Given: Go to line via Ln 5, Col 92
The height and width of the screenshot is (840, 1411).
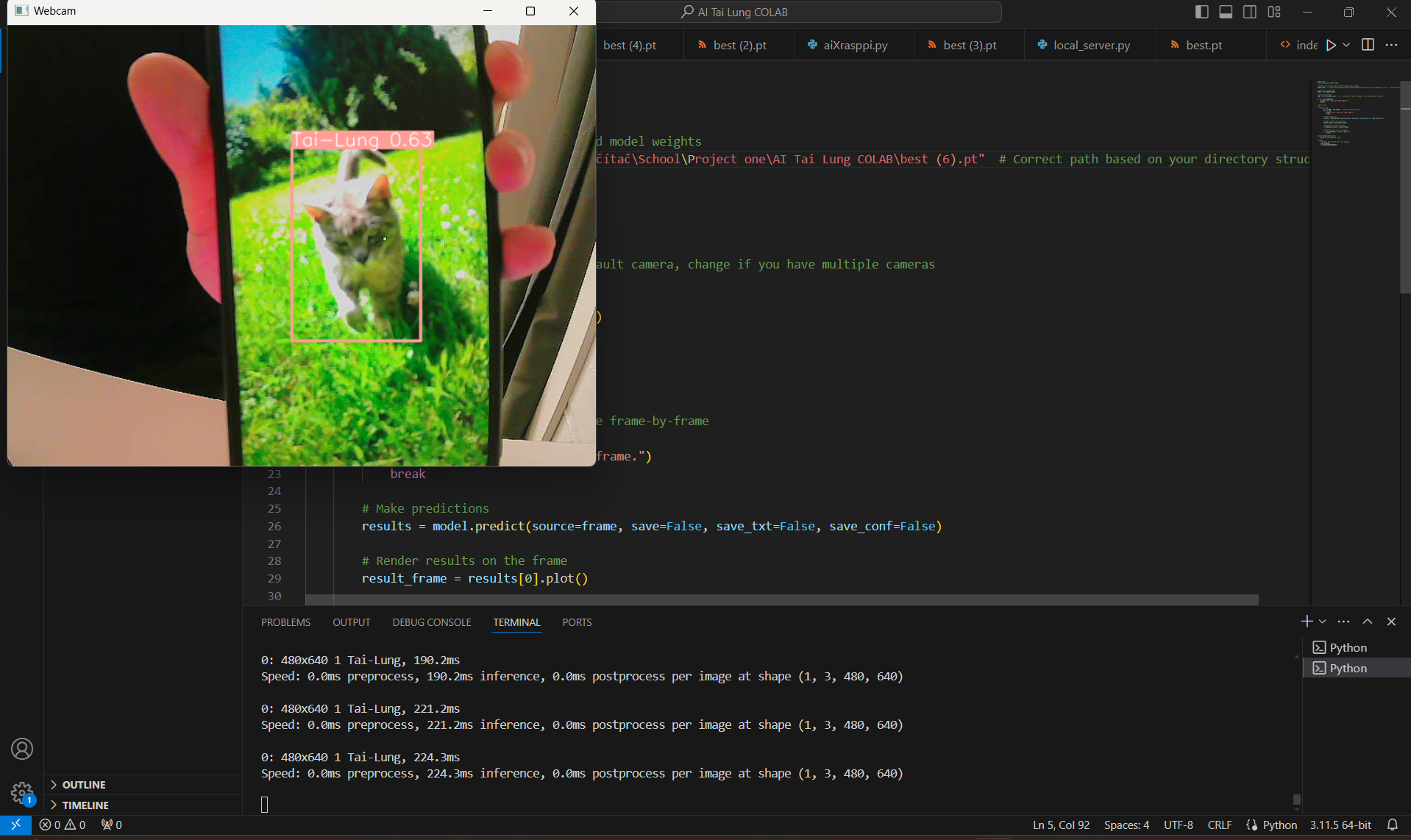Looking at the screenshot, I should click(x=1061, y=825).
